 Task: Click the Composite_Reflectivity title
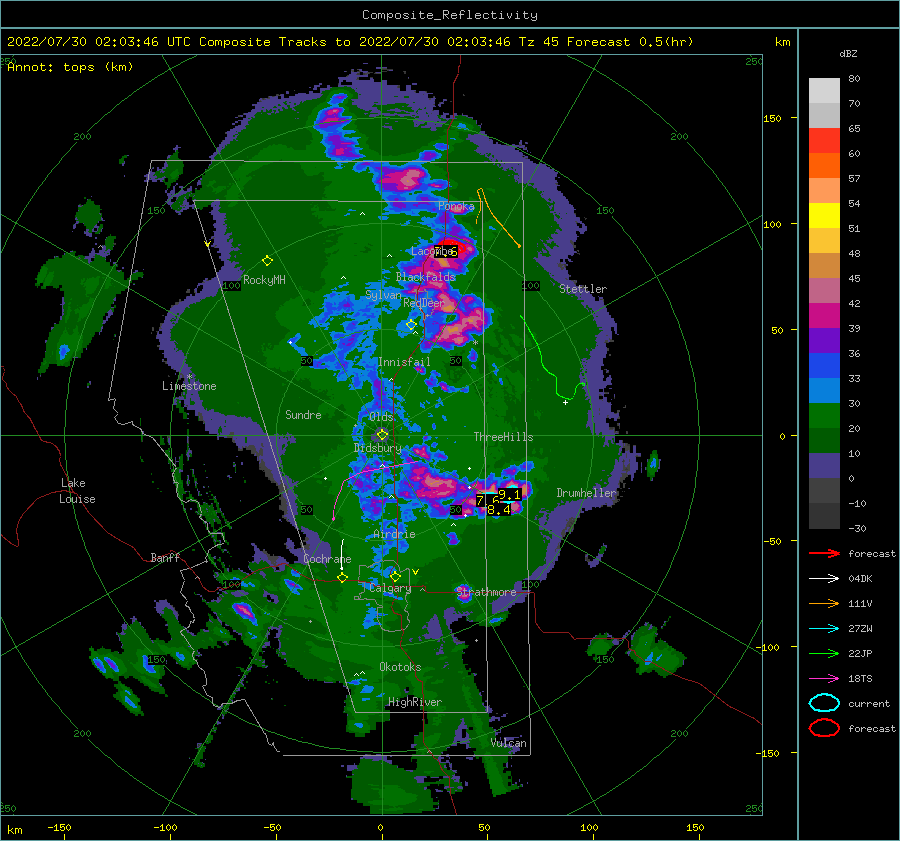449,15
